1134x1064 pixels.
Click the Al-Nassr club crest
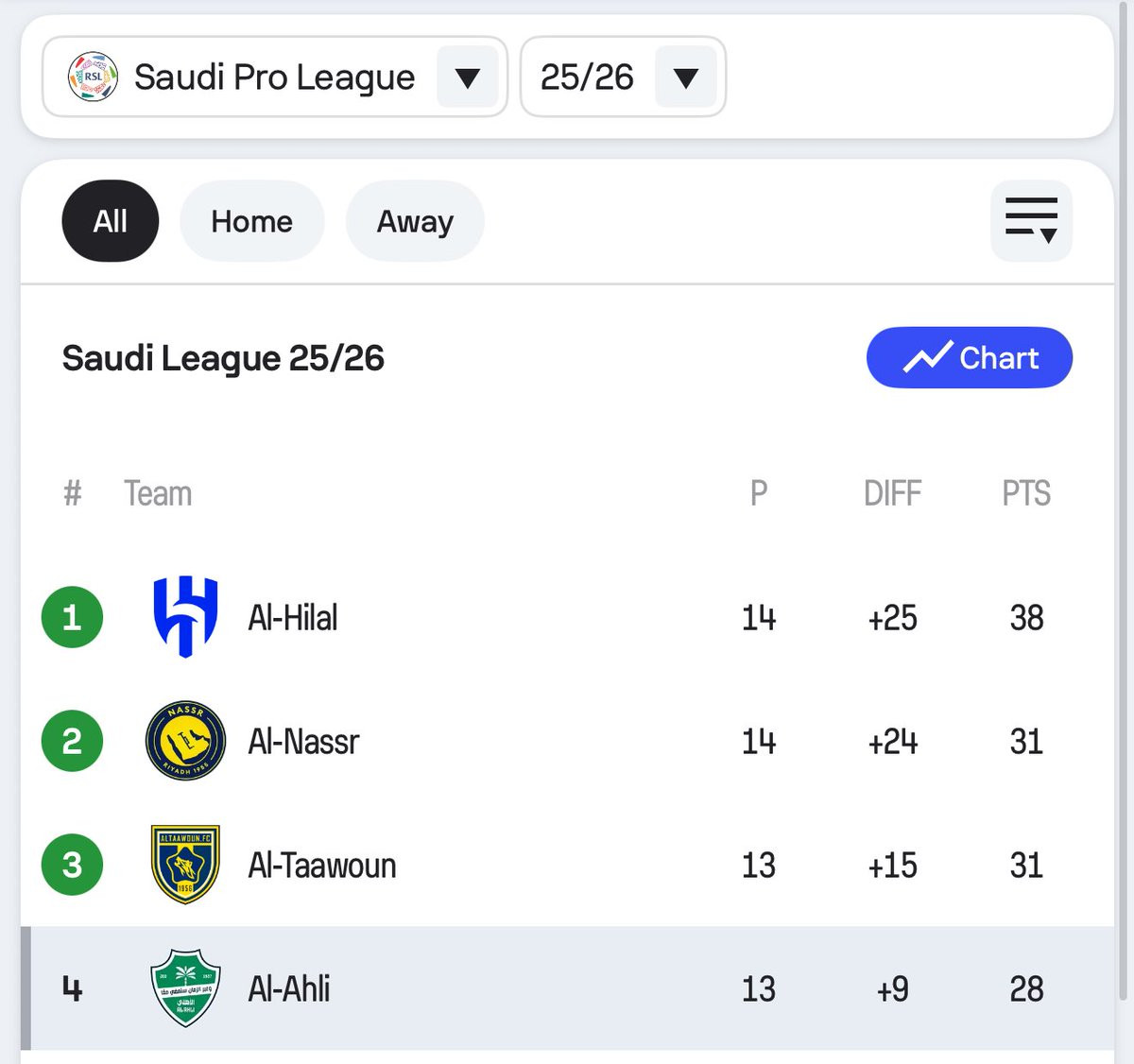pos(185,741)
